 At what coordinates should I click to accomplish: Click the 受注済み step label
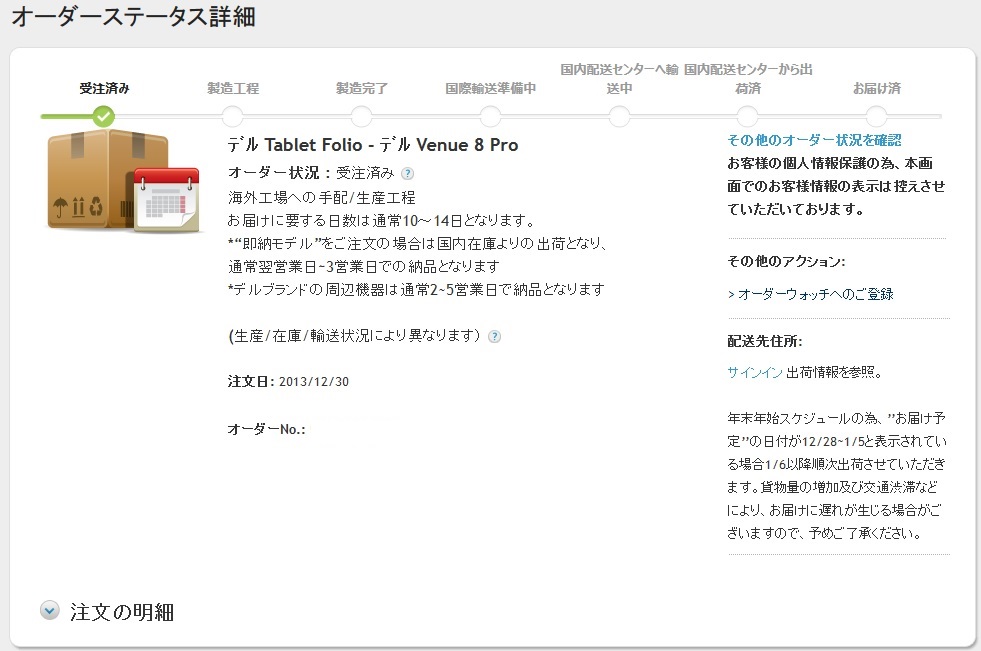coord(104,88)
